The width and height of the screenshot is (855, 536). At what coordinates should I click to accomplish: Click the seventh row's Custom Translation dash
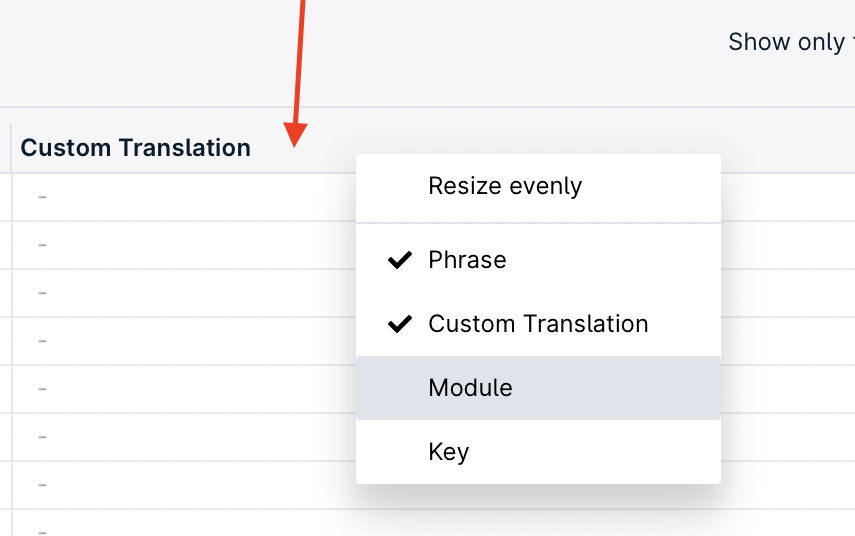(x=43, y=485)
